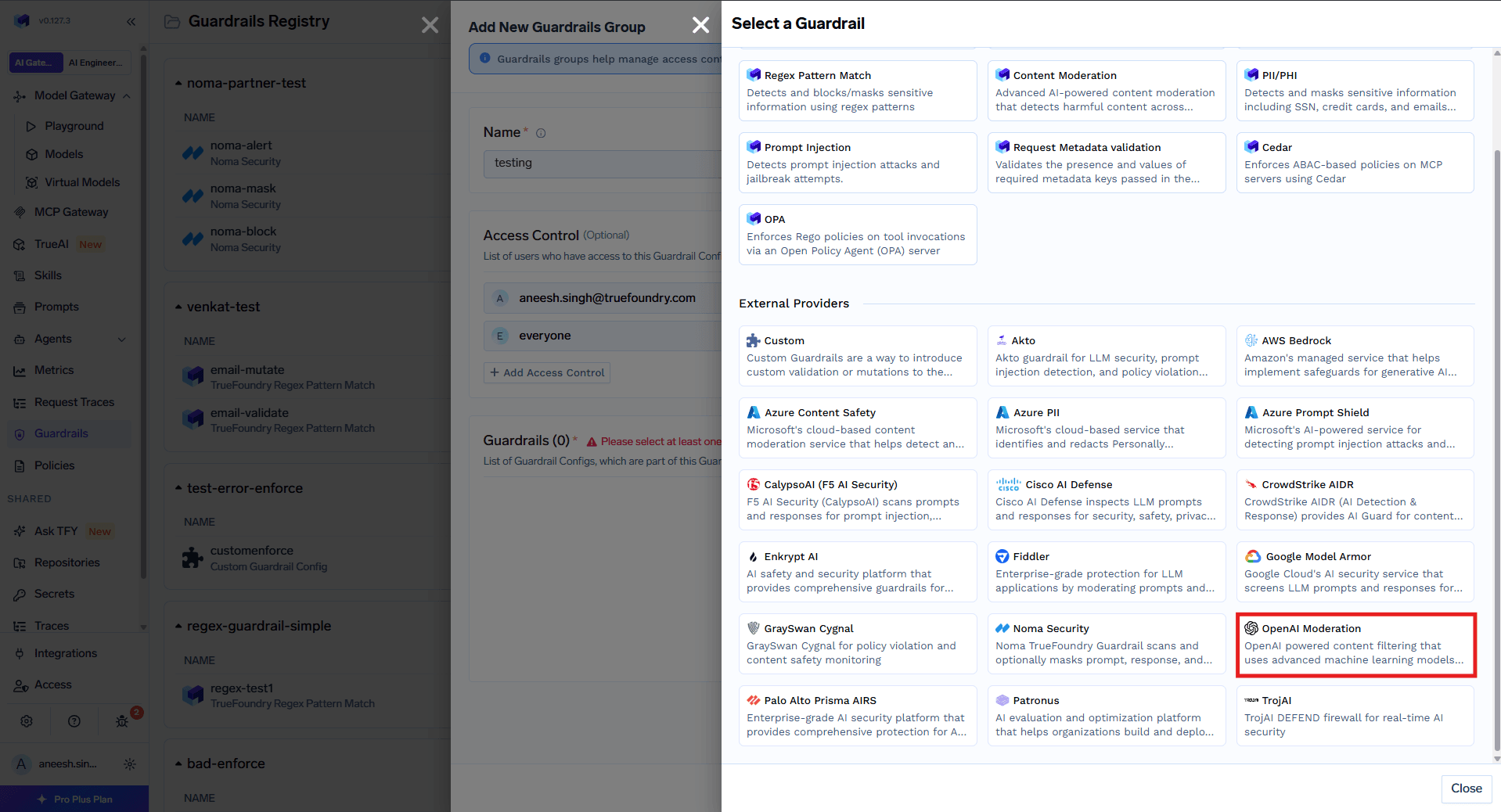Select Google Model Armor provider
The width and height of the screenshot is (1501, 812).
pyautogui.click(x=1355, y=572)
